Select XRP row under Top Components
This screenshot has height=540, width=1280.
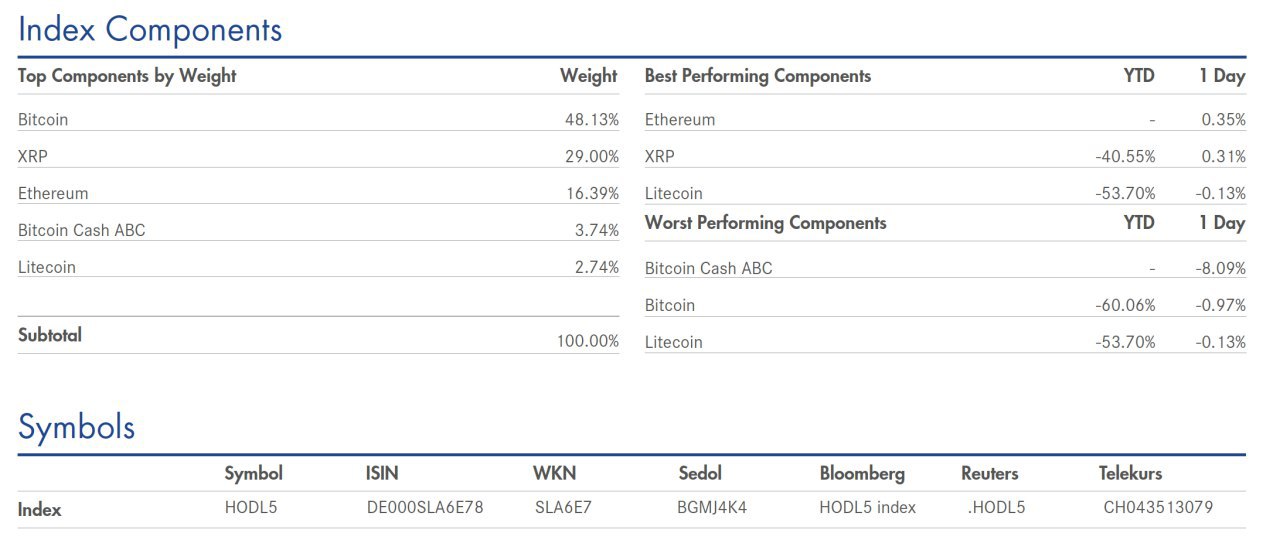click(318, 157)
